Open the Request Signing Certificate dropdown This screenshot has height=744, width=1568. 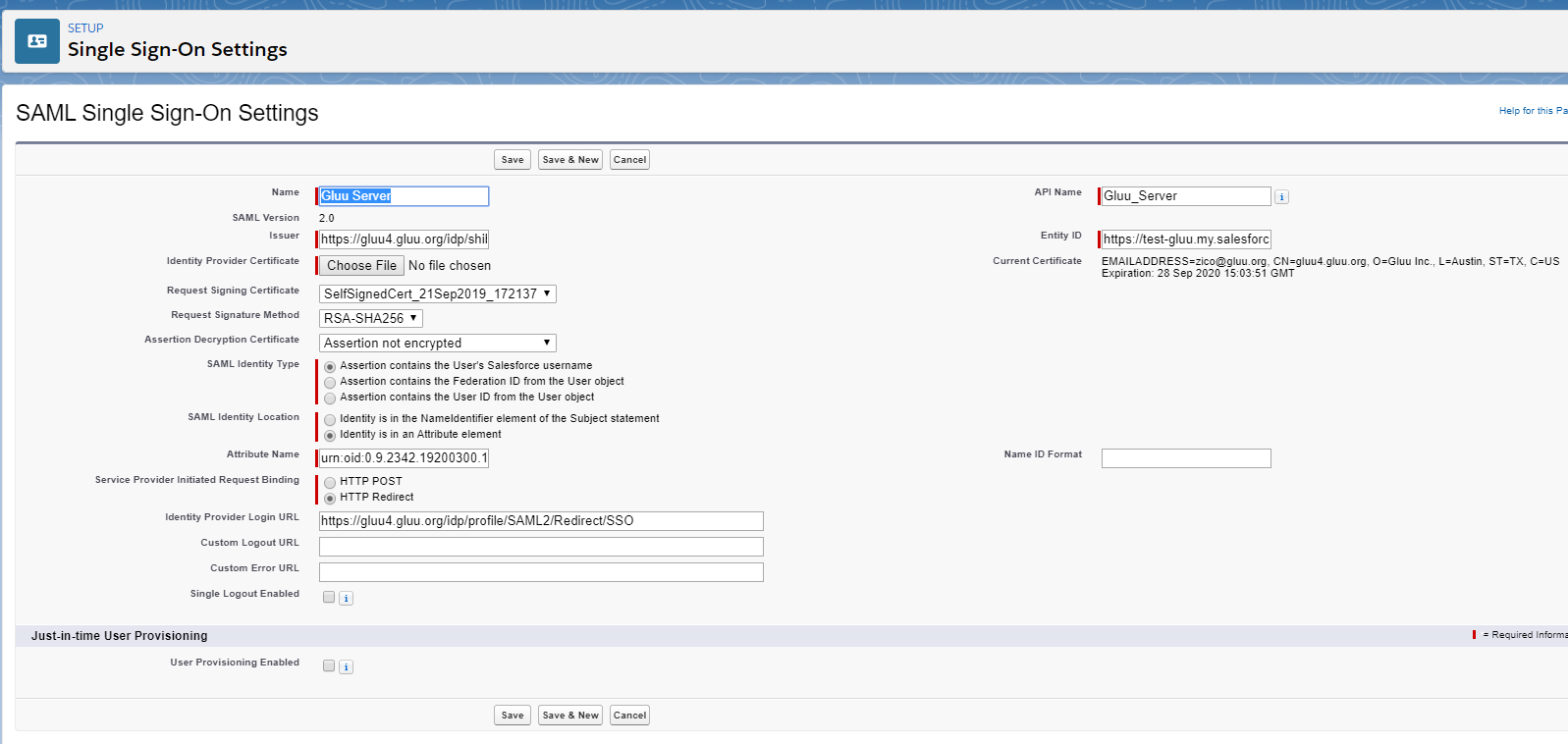(x=437, y=293)
